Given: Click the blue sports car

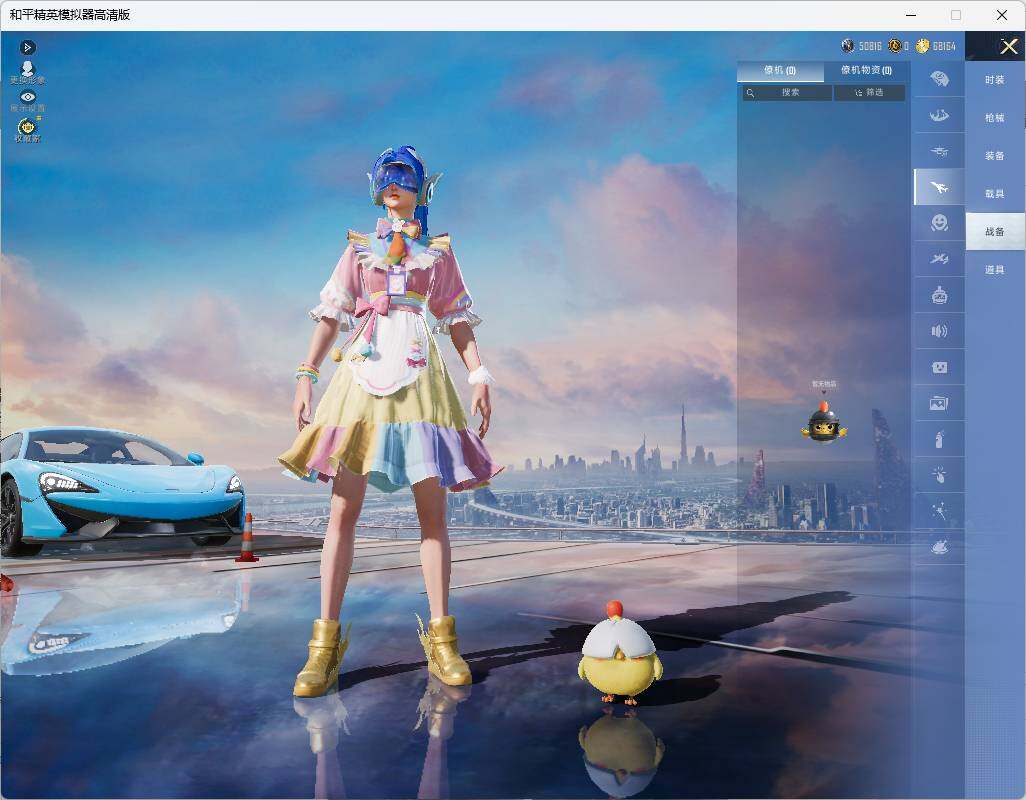Looking at the screenshot, I should [122, 491].
